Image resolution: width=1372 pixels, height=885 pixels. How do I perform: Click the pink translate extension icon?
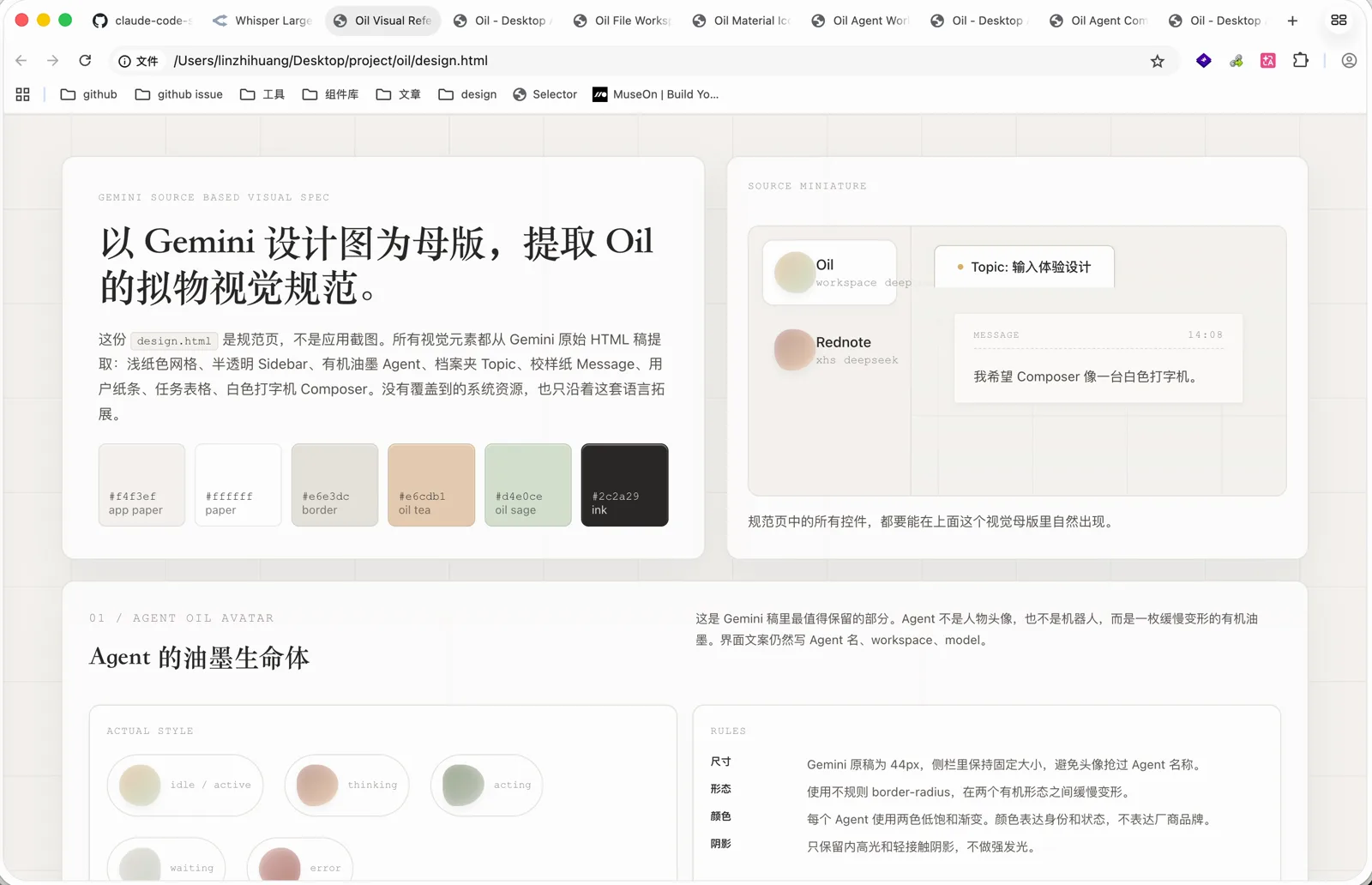coord(1268,61)
